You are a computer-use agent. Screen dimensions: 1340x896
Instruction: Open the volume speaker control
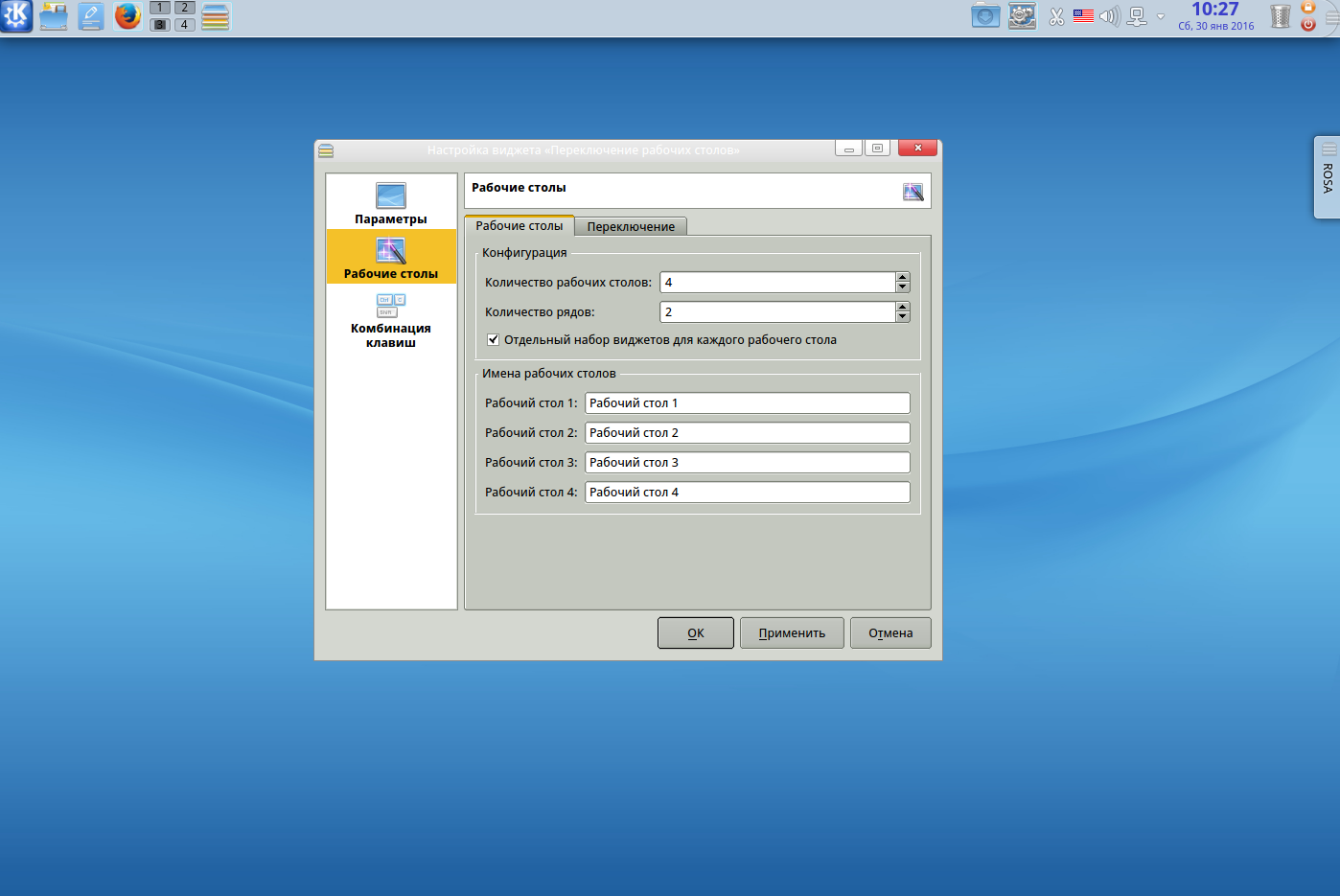tap(1109, 16)
